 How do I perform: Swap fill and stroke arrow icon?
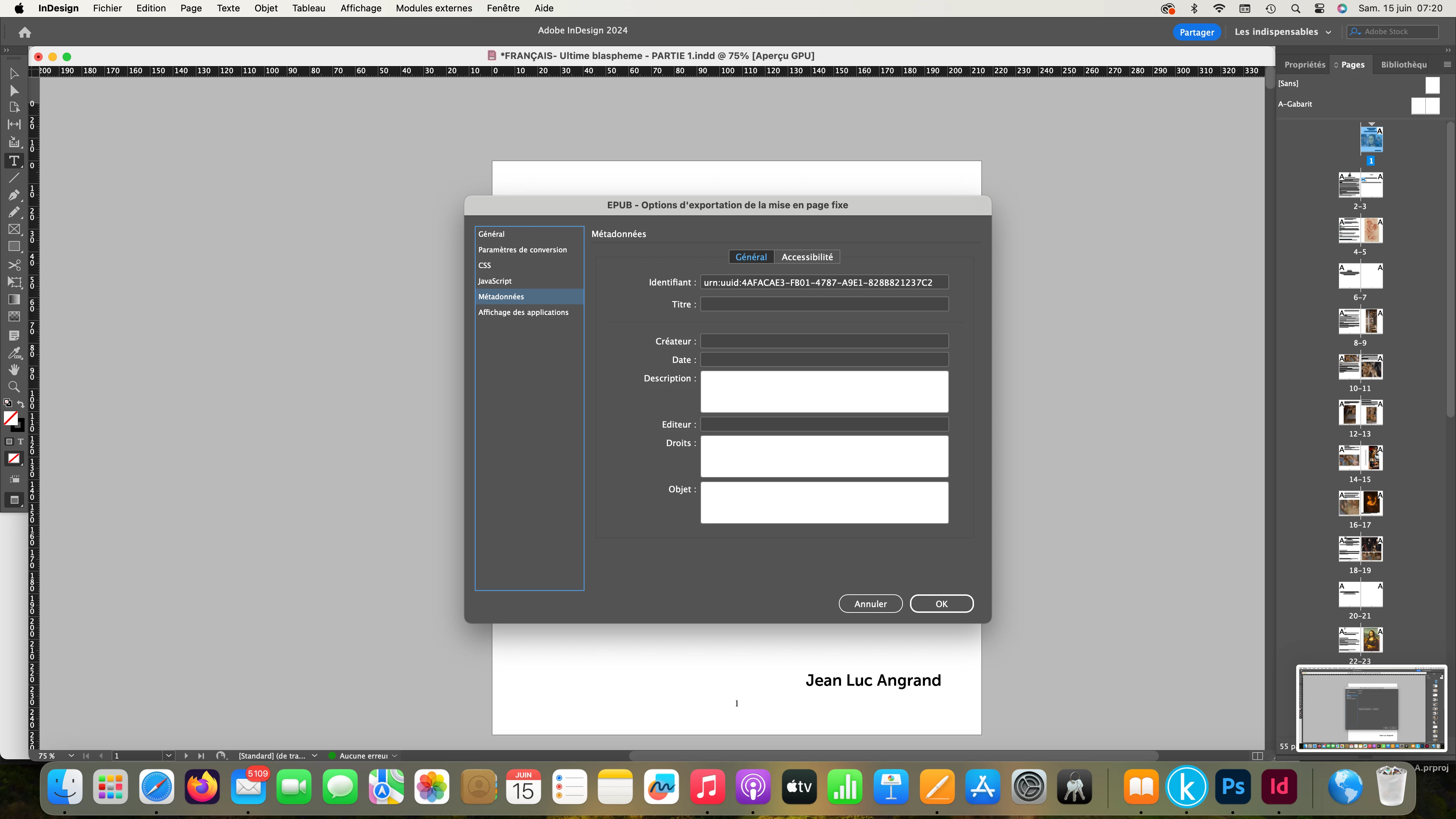click(x=21, y=403)
